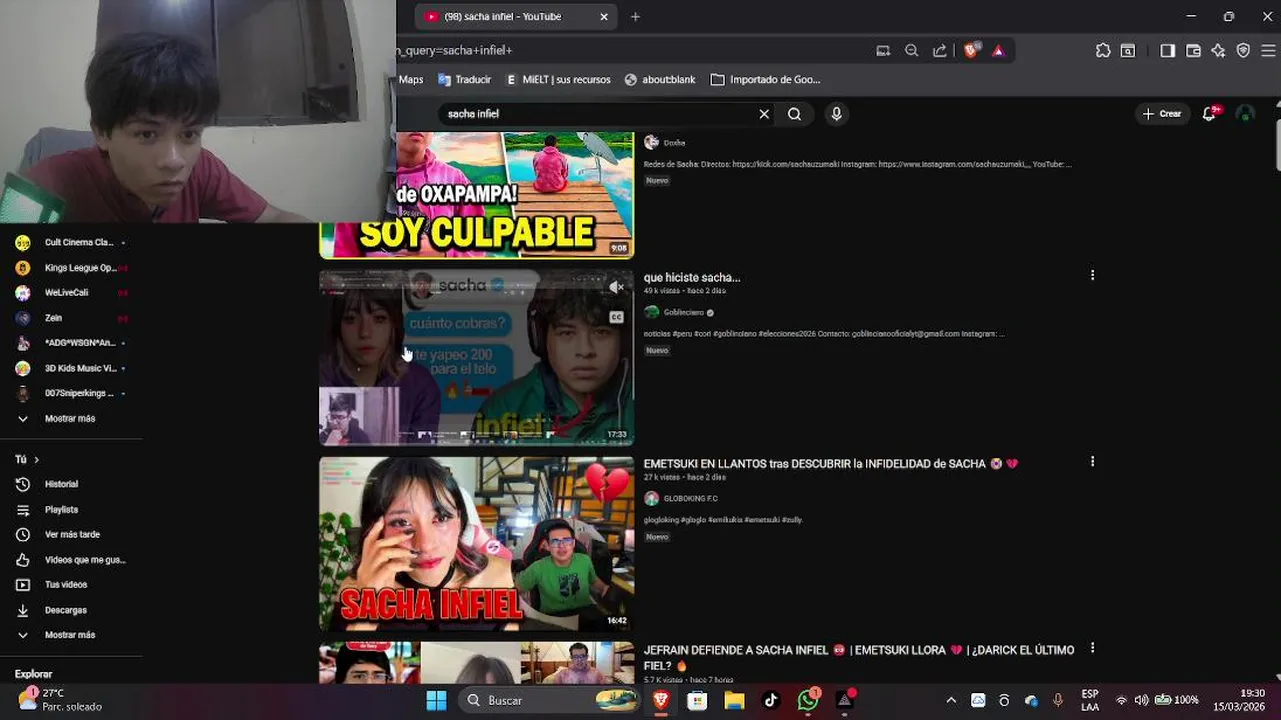Show hidden system tray icons
This screenshot has width=1281, height=720.
[951, 700]
